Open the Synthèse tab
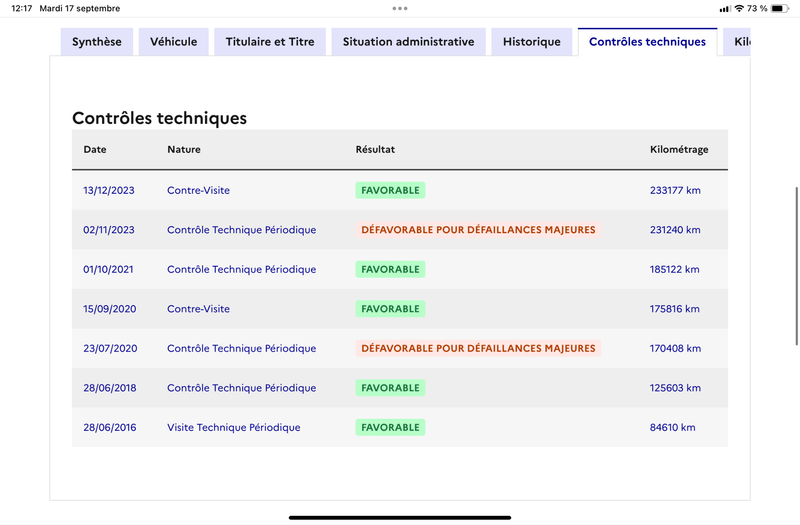The image size is (800, 525). click(x=97, y=42)
